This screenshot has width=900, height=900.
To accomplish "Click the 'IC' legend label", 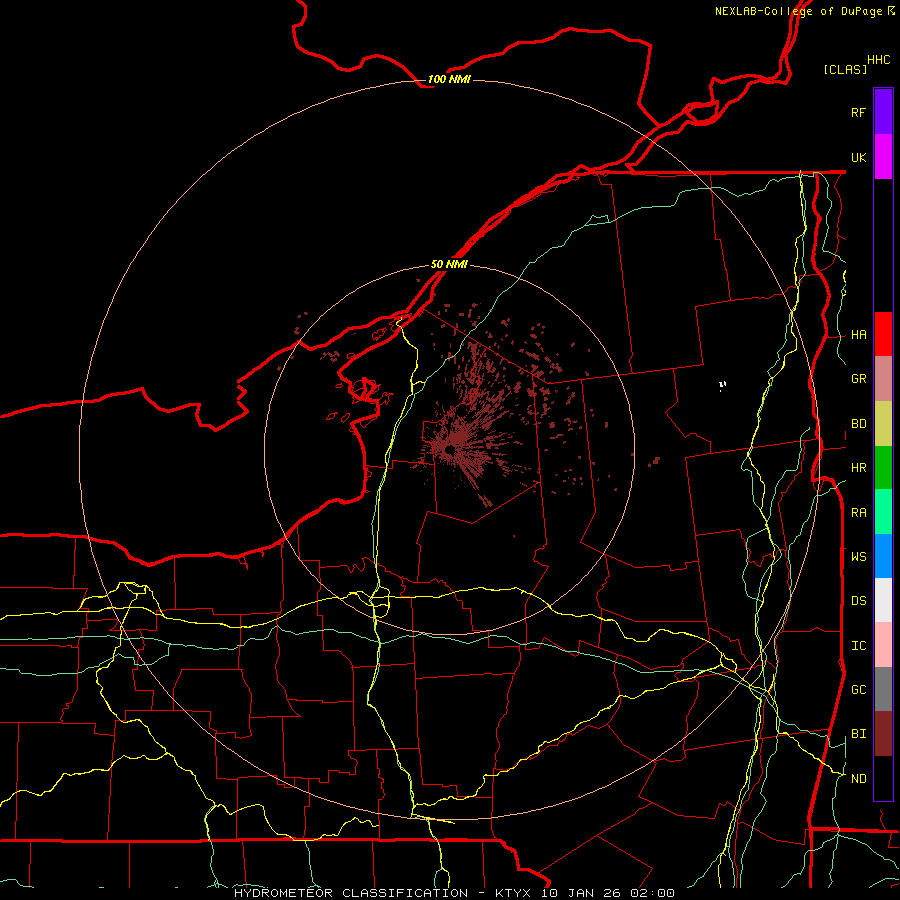I will (x=858, y=646).
